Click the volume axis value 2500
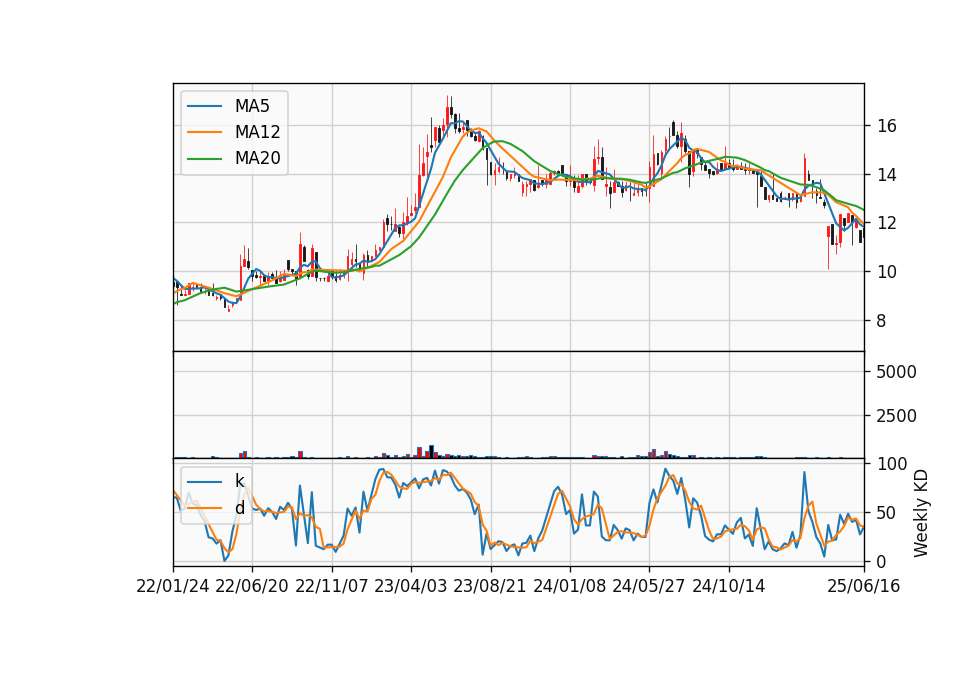 896,416
